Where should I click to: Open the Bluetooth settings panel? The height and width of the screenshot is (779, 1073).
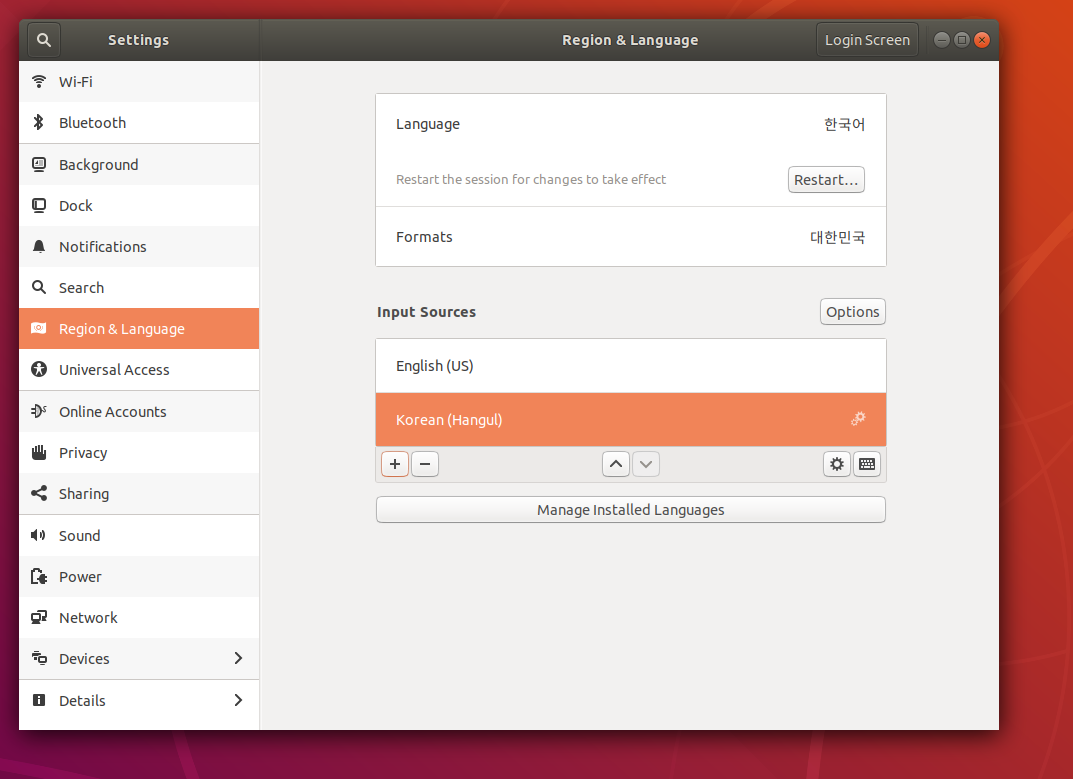point(139,123)
